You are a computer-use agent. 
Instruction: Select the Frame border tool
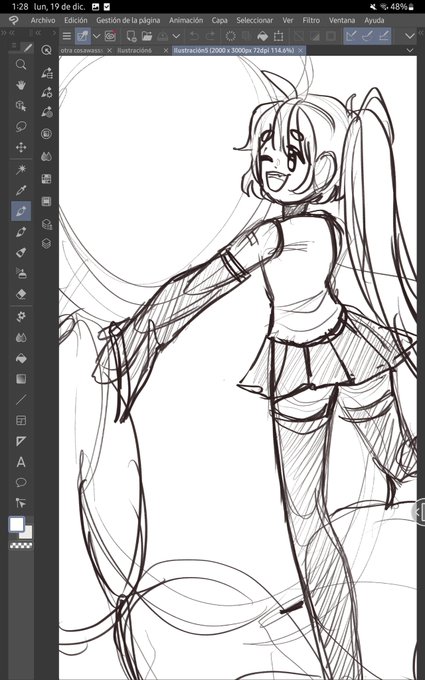(x=21, y=420)
